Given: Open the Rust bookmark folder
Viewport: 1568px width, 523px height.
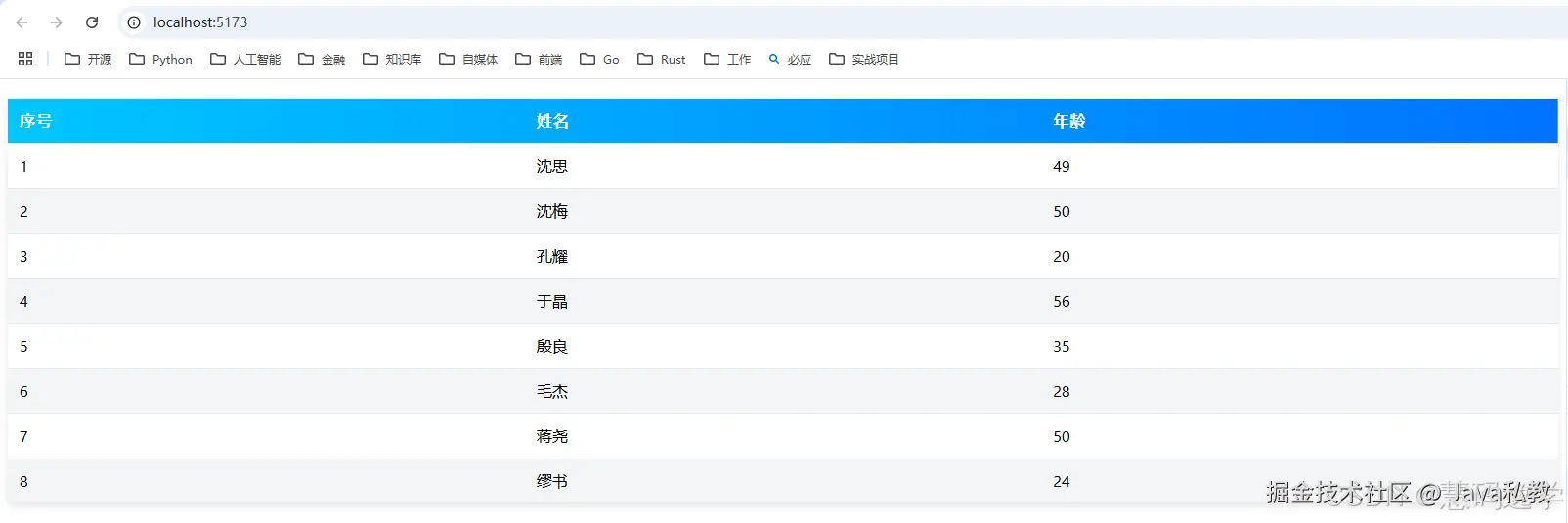Looking at the screenshot, I should [x=662, y=59].
